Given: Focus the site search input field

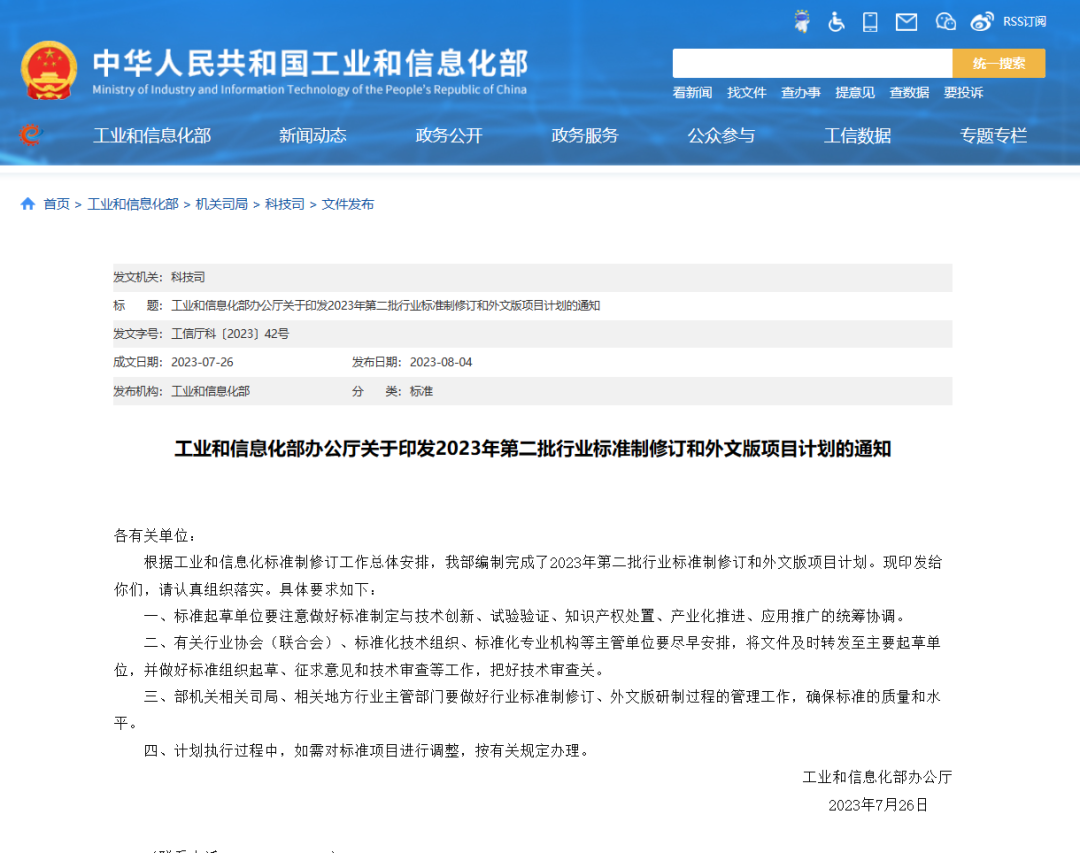Looking at the screenshot, I should point(812,63).
